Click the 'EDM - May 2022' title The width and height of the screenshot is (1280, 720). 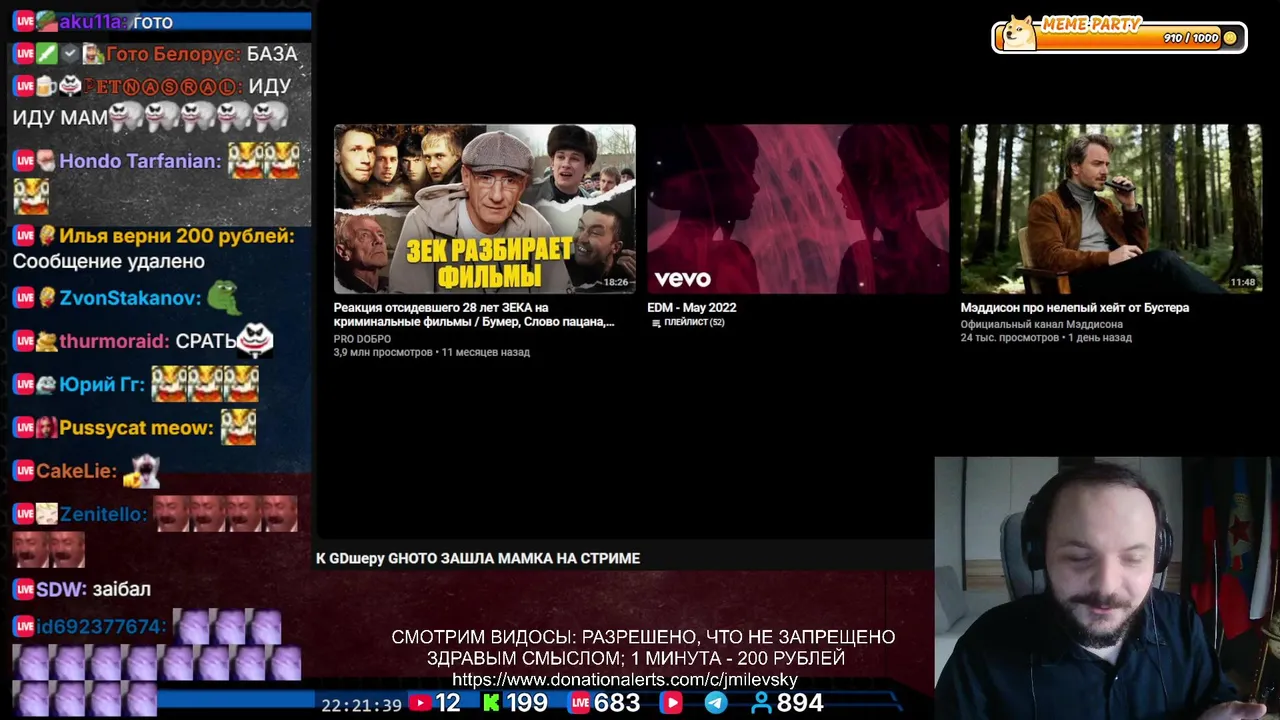(x=691, y=308)
